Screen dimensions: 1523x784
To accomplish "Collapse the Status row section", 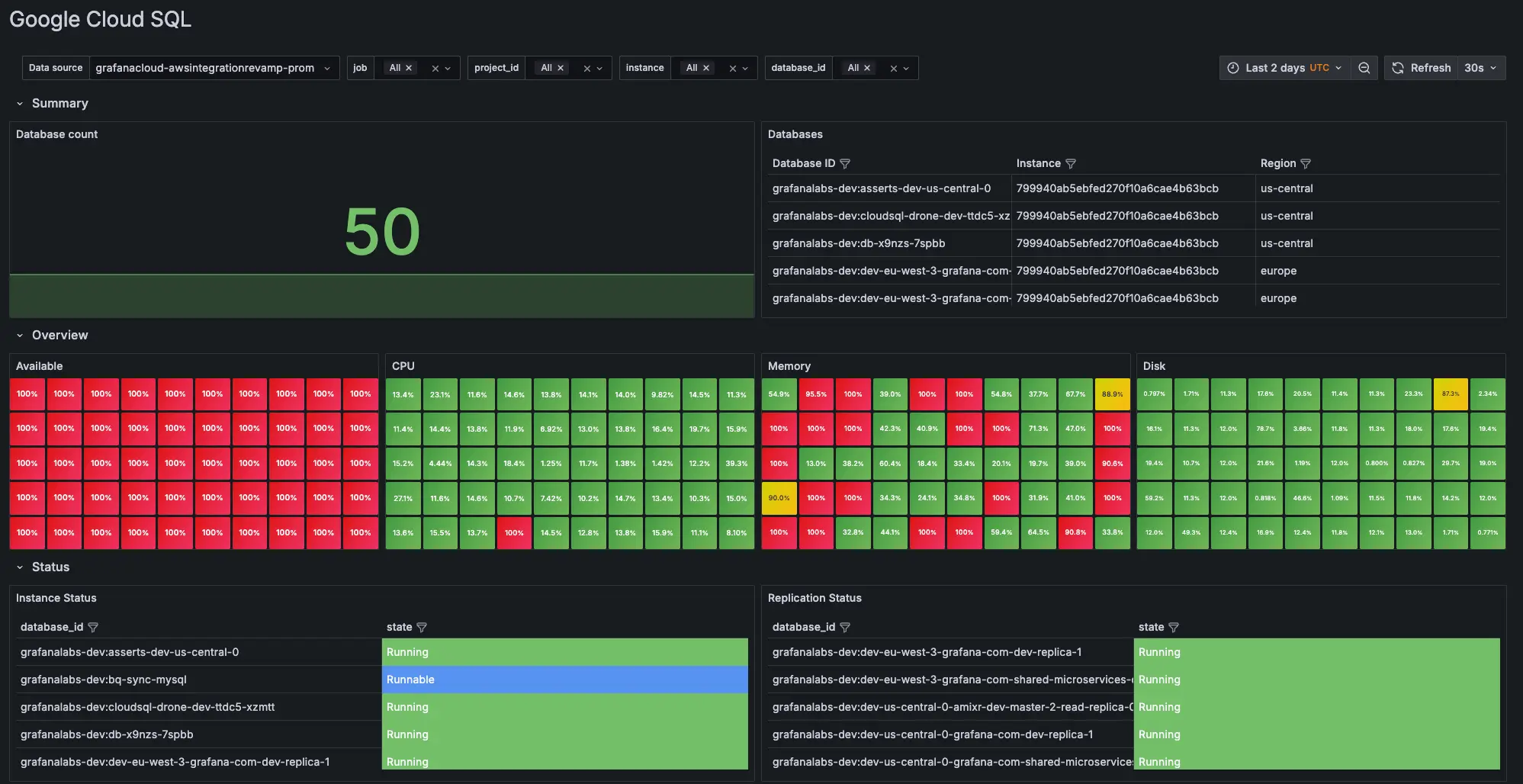I will (x=20, y=567).
